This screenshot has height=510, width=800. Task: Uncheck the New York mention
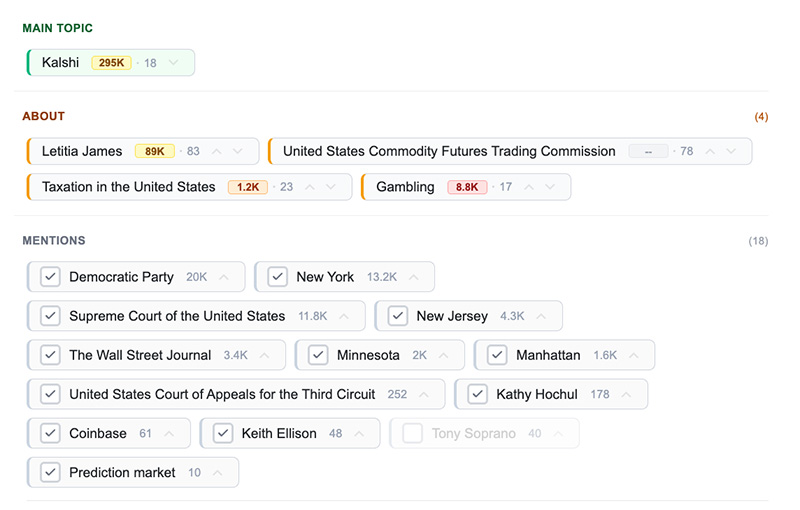[278, 277]
